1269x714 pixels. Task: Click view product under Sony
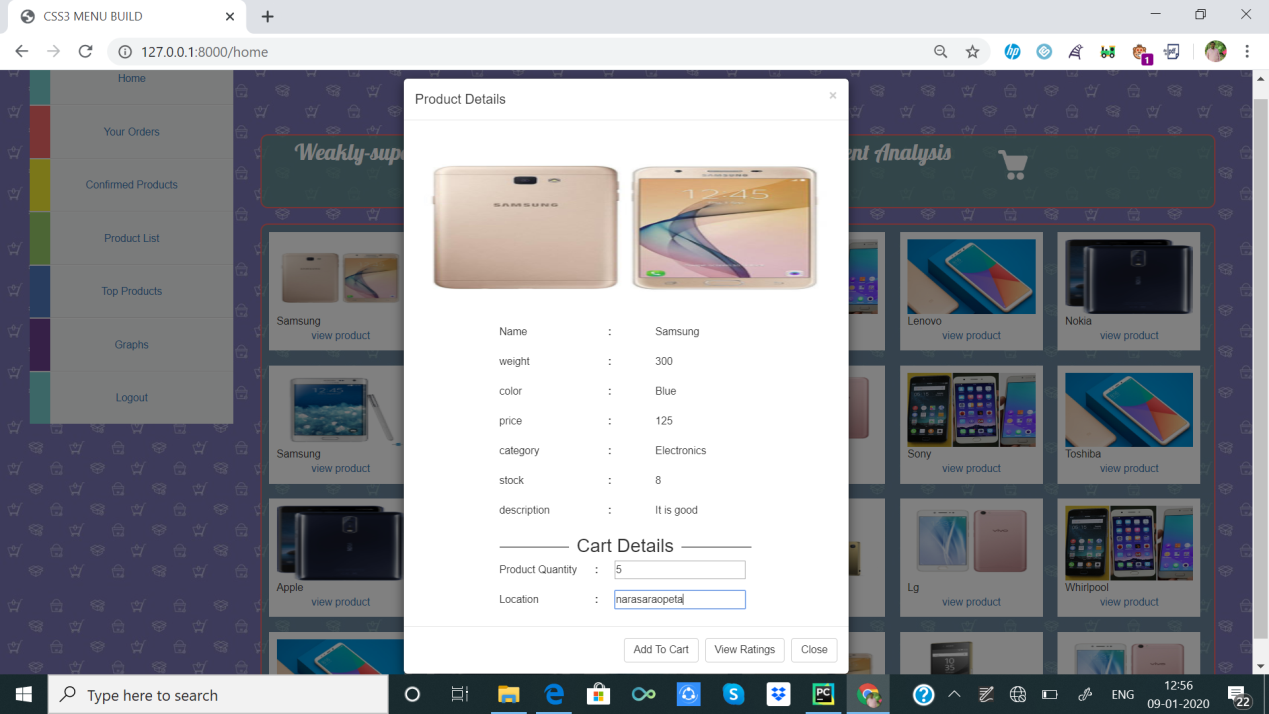[971, 468]
